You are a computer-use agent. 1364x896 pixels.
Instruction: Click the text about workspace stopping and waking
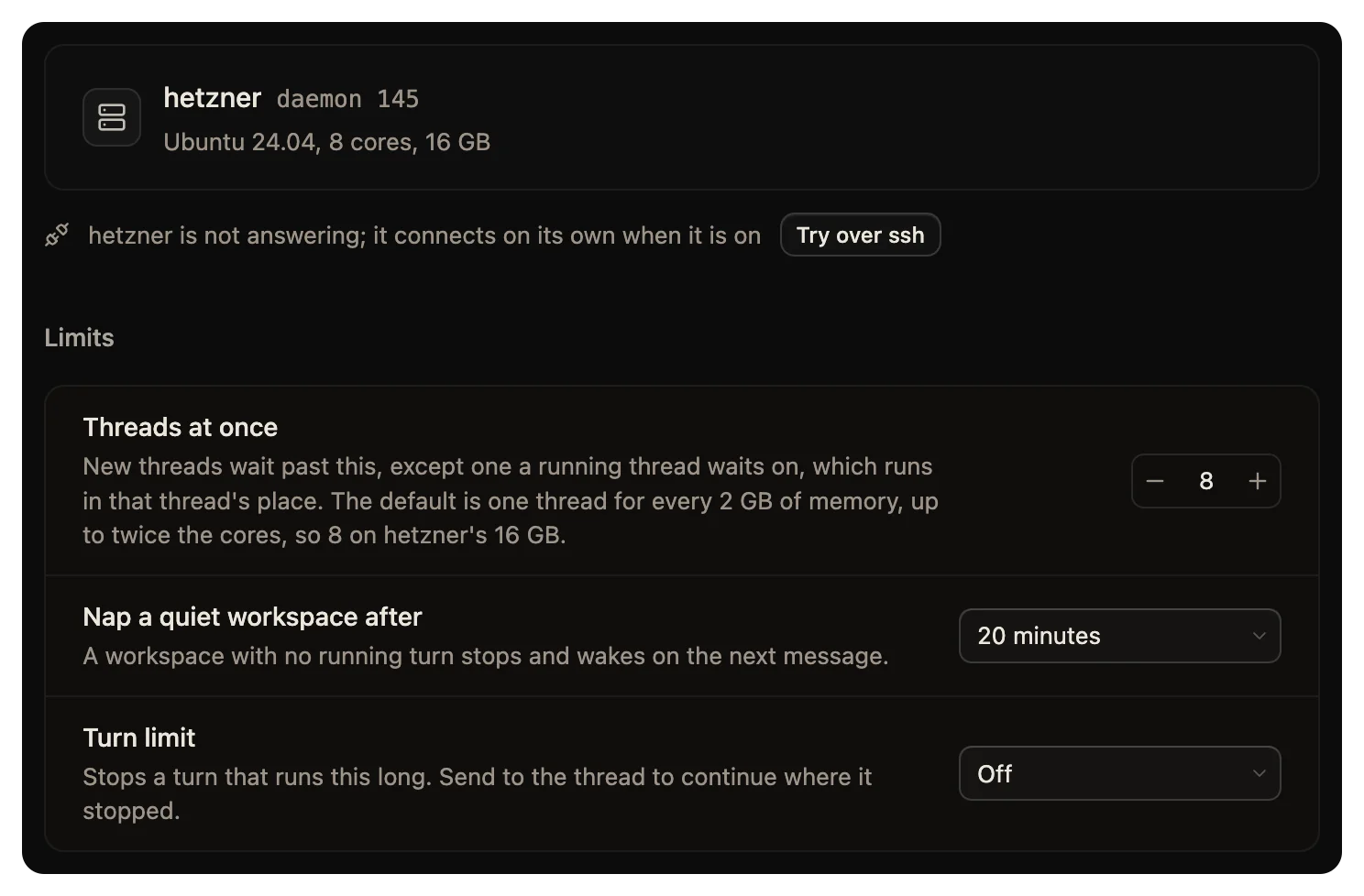486,656
